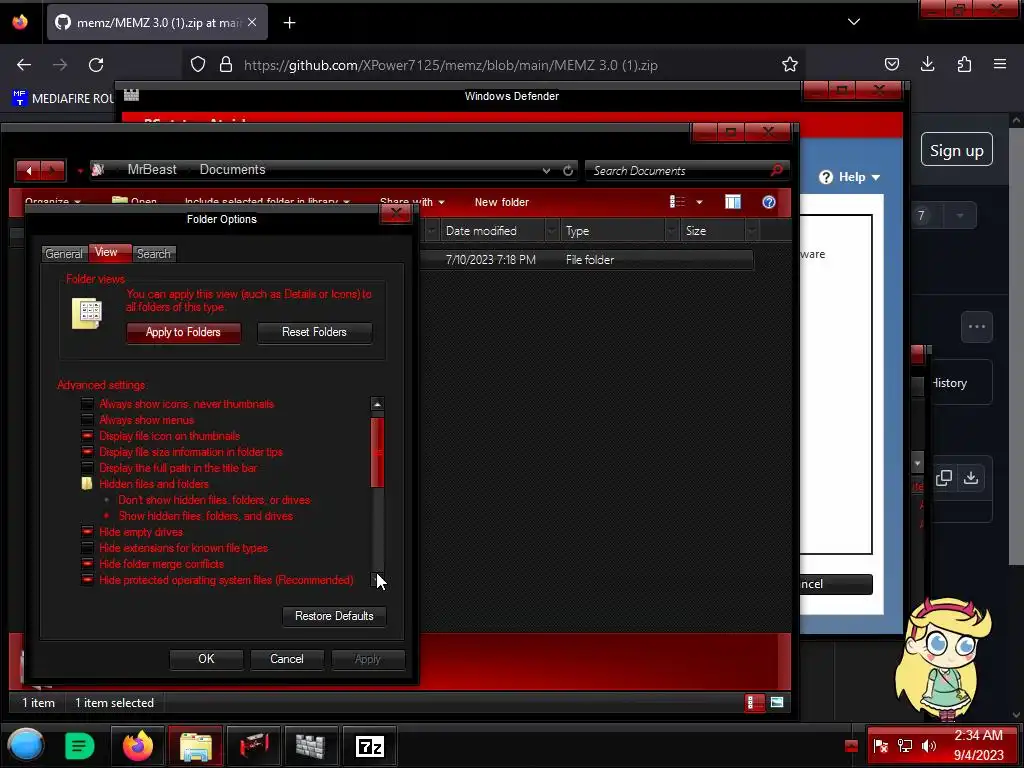1024x768 pixels.
Task: Click the Advanced settings scrollbar thumb
Action: (377, 452)
